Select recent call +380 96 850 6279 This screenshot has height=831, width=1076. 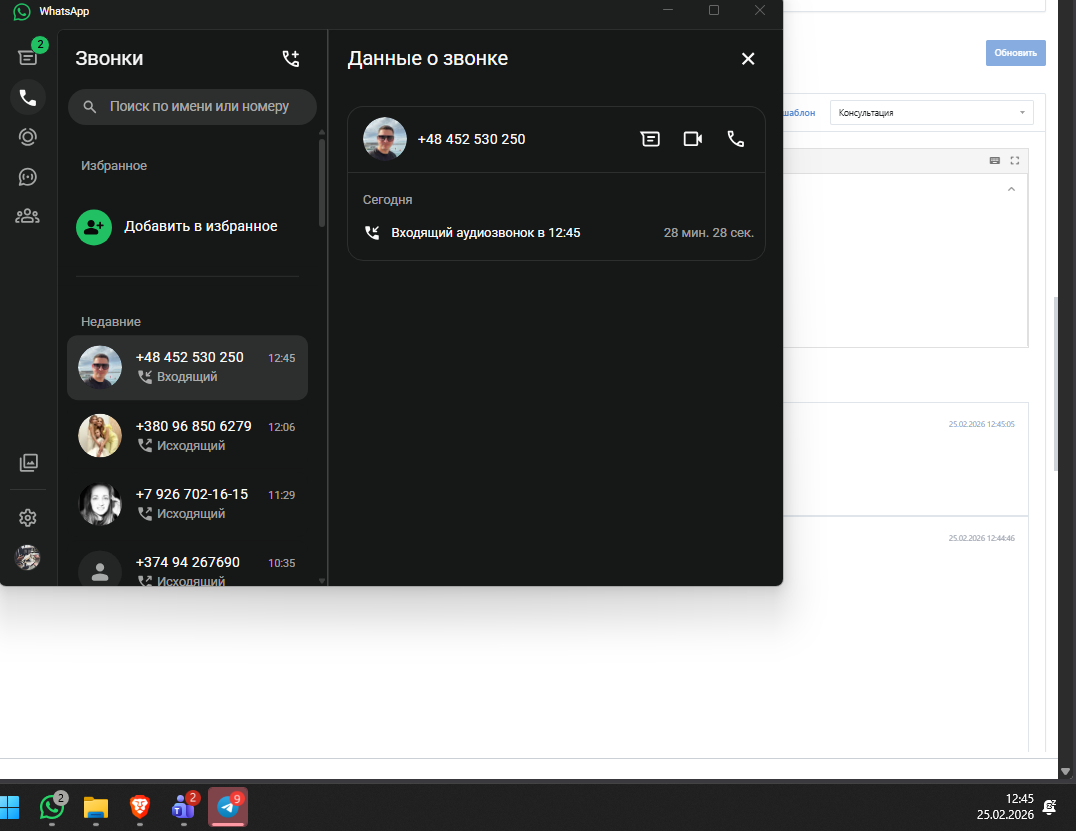coord(187,436)
